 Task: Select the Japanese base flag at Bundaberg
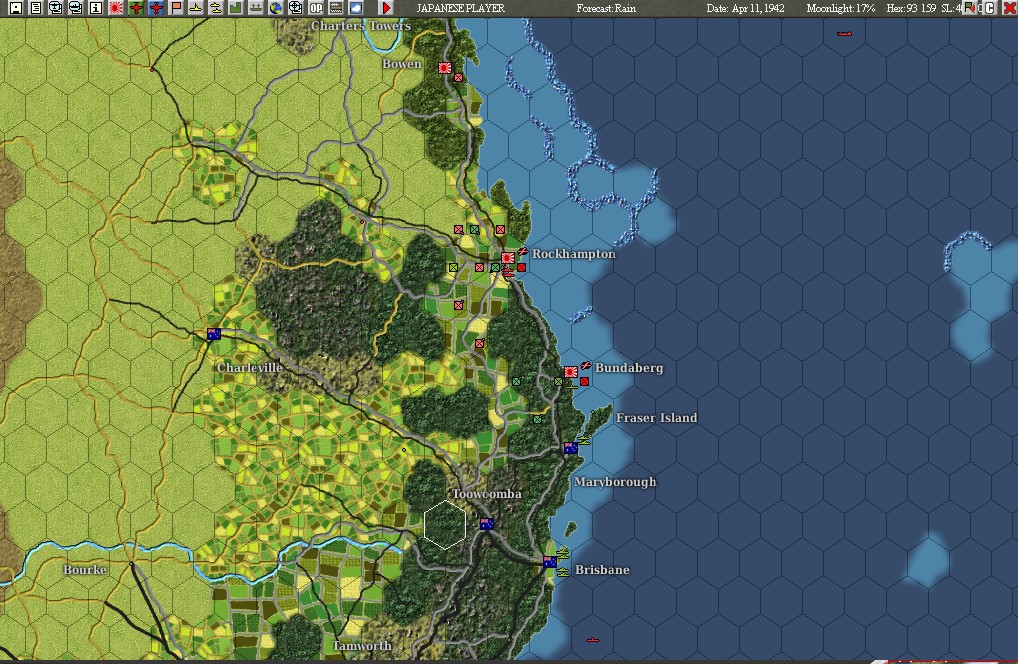click(571, 371)
